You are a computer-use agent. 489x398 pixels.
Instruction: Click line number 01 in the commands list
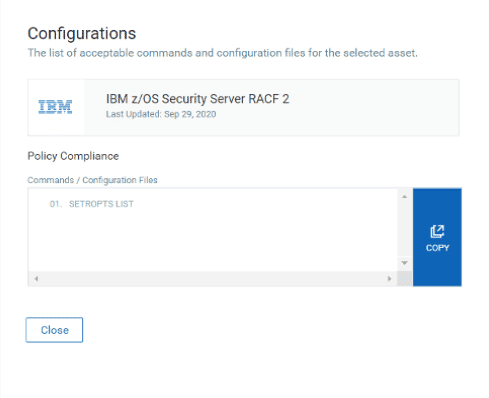[56, 204]
